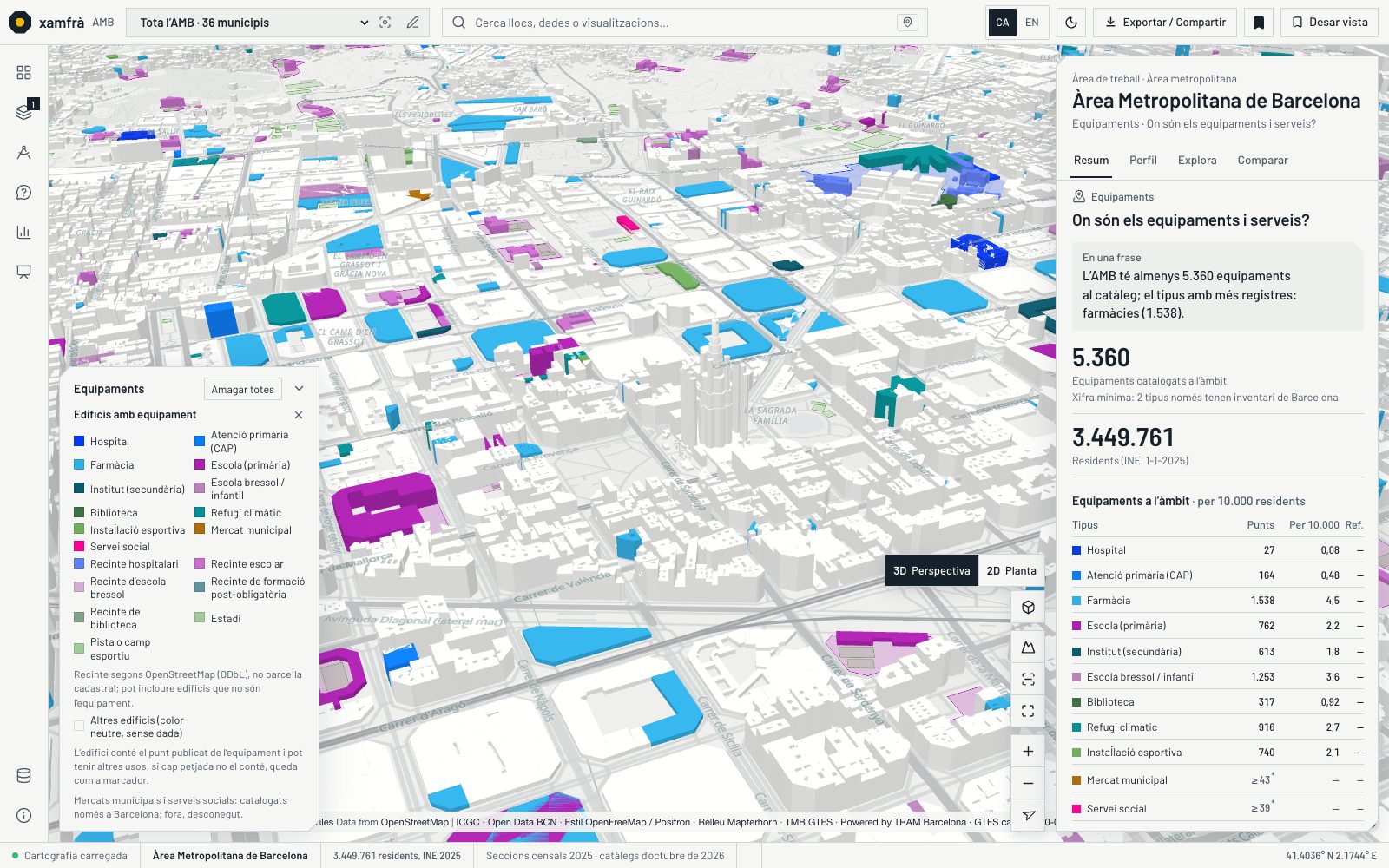Click the fullscreen expand map icon

tap(1028, 711)
